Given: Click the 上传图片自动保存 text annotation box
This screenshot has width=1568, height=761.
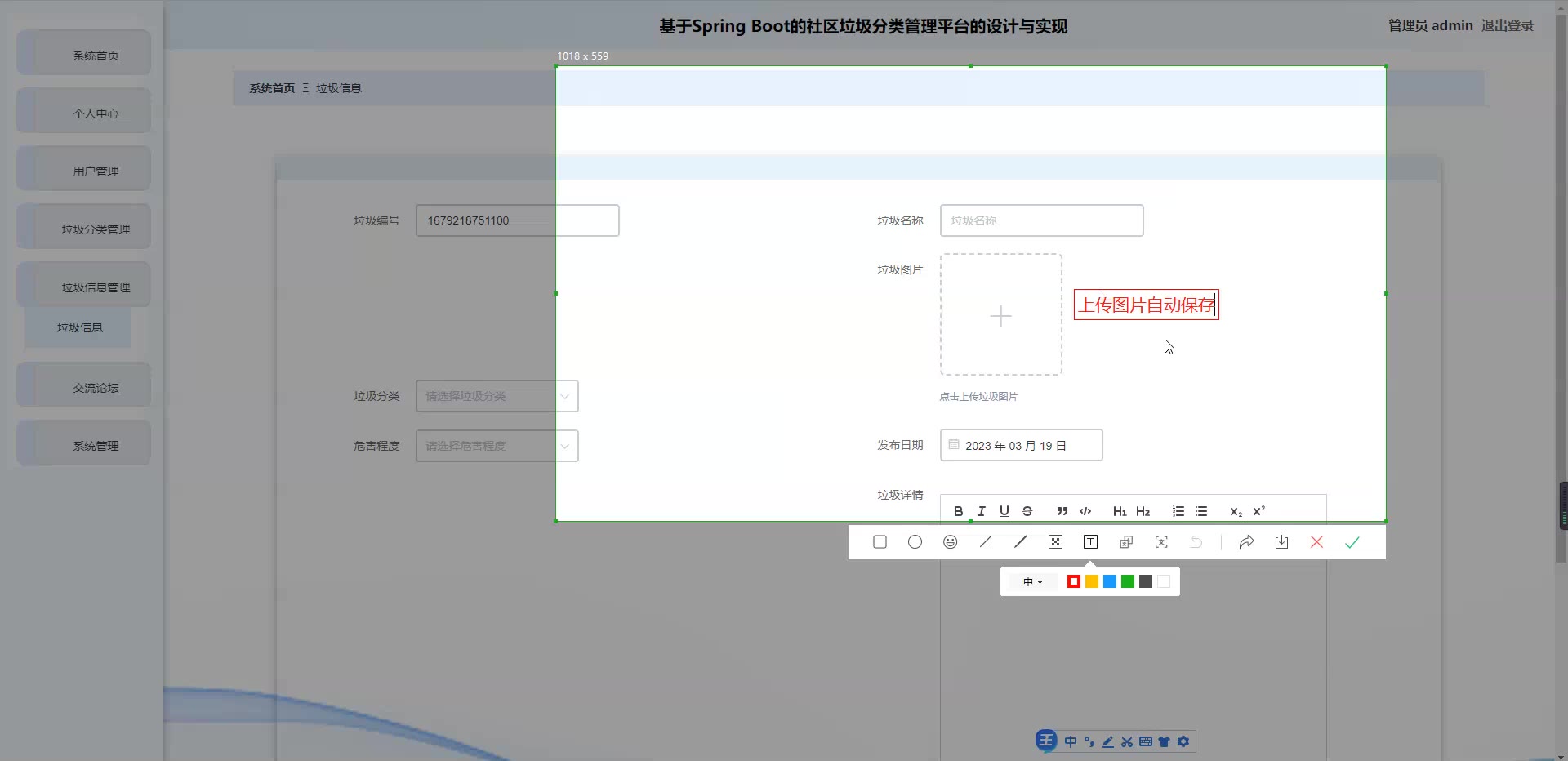Looking at the screenshot, I should point(1147,305).
